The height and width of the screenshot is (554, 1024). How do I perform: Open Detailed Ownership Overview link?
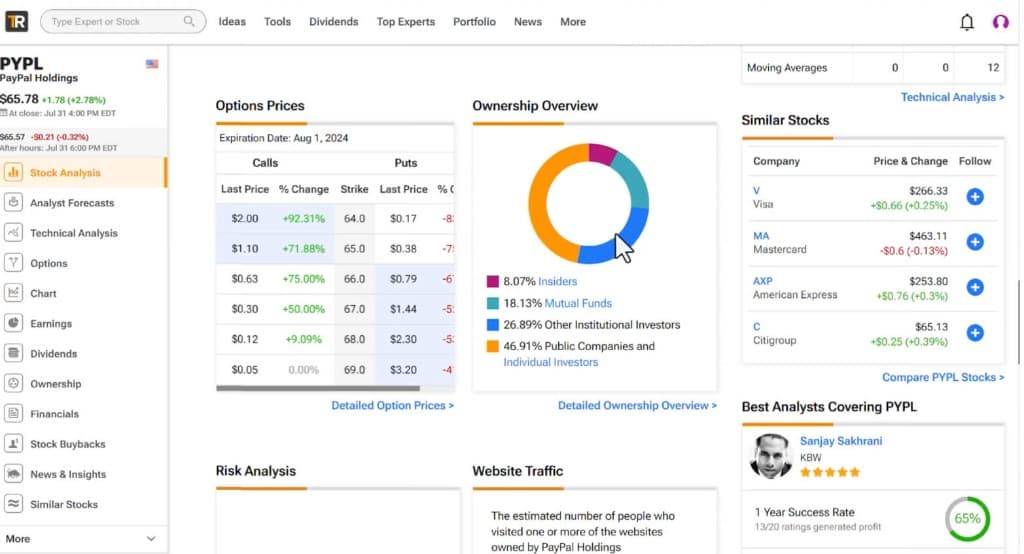tap(637, 405)
